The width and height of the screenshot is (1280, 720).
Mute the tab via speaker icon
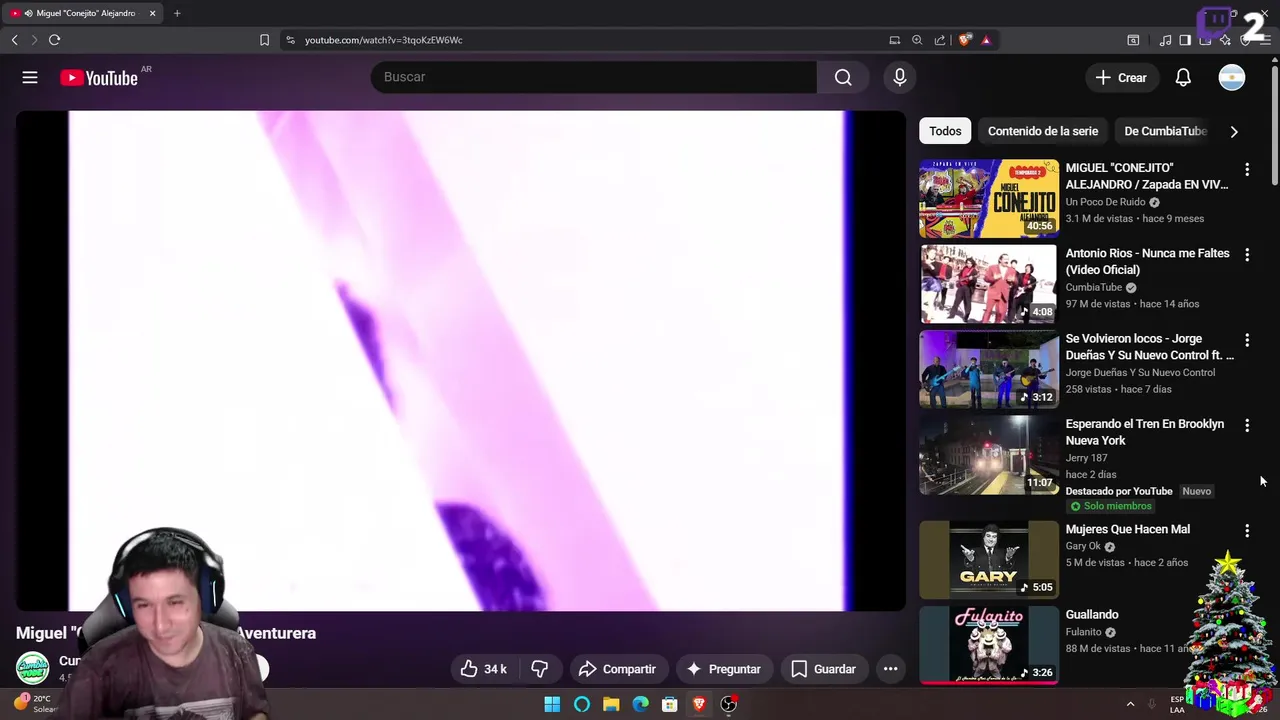coord(27,13)
